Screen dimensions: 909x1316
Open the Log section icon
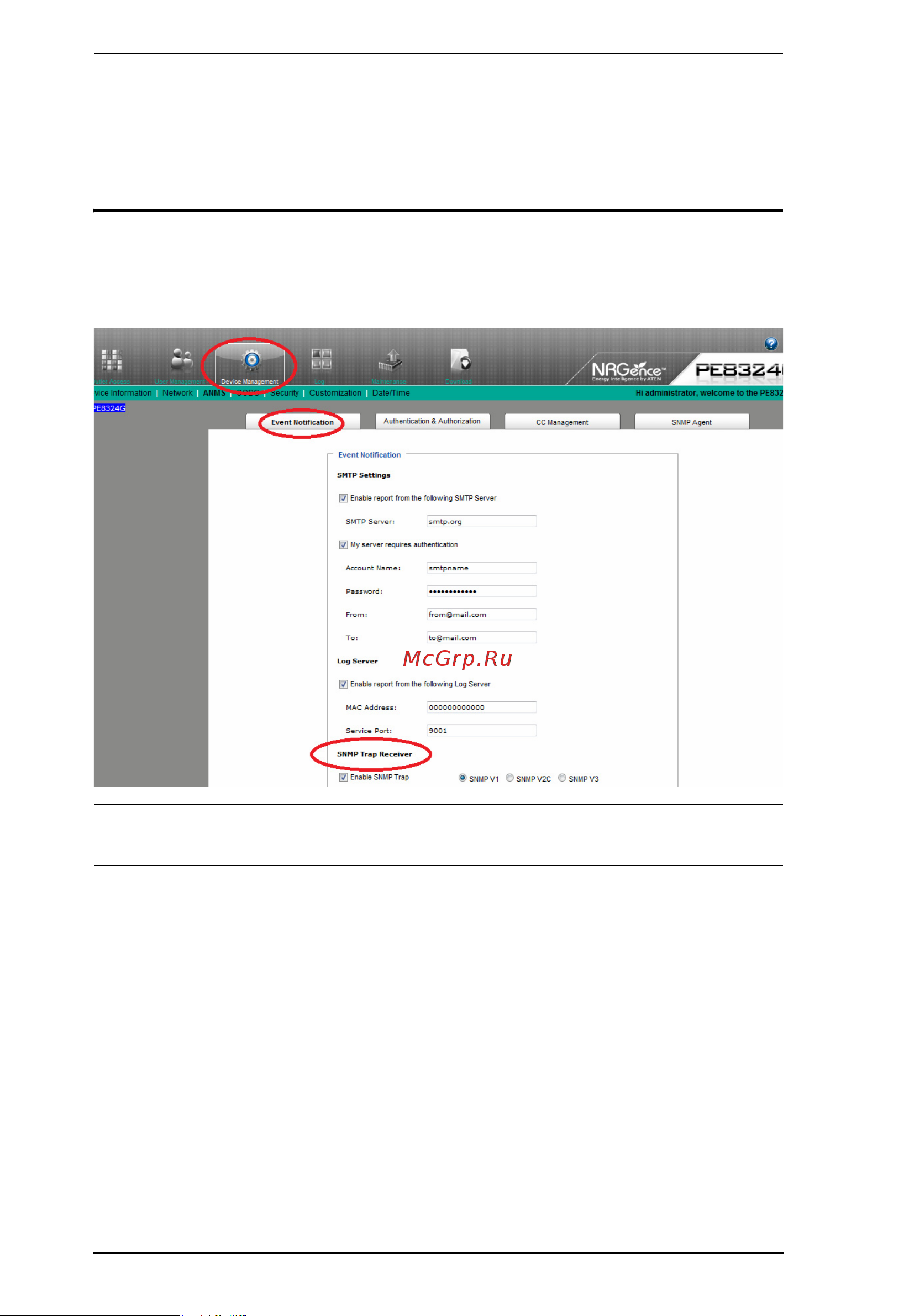(x=321, y=359)
